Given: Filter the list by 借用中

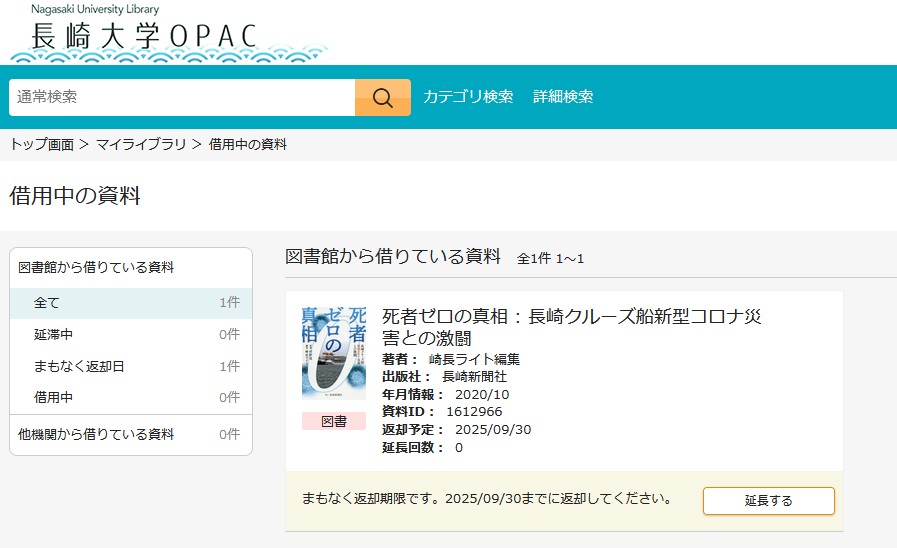Looking at the screenshot, I should [x=53, y=397].
